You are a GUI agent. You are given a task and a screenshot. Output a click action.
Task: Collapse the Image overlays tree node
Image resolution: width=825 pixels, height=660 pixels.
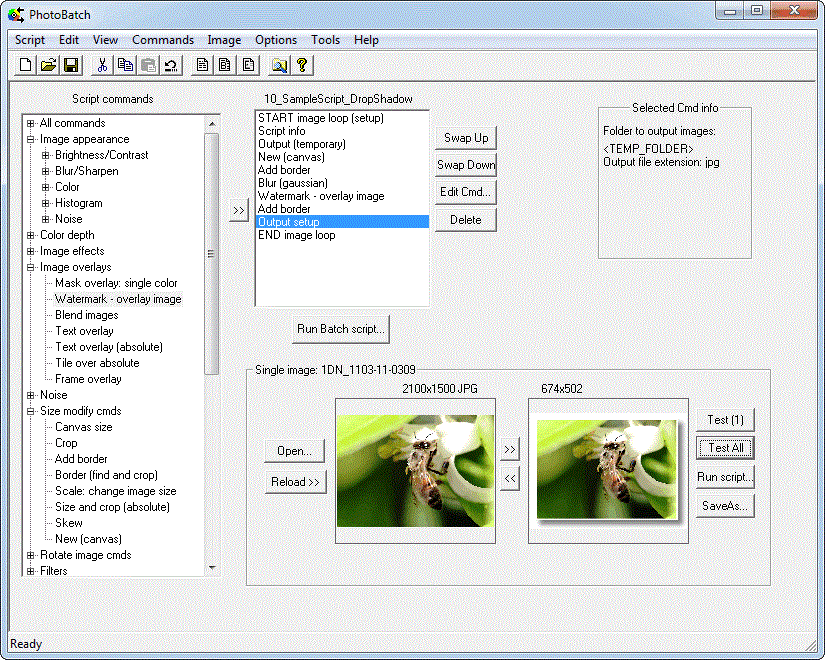point(31,267)
